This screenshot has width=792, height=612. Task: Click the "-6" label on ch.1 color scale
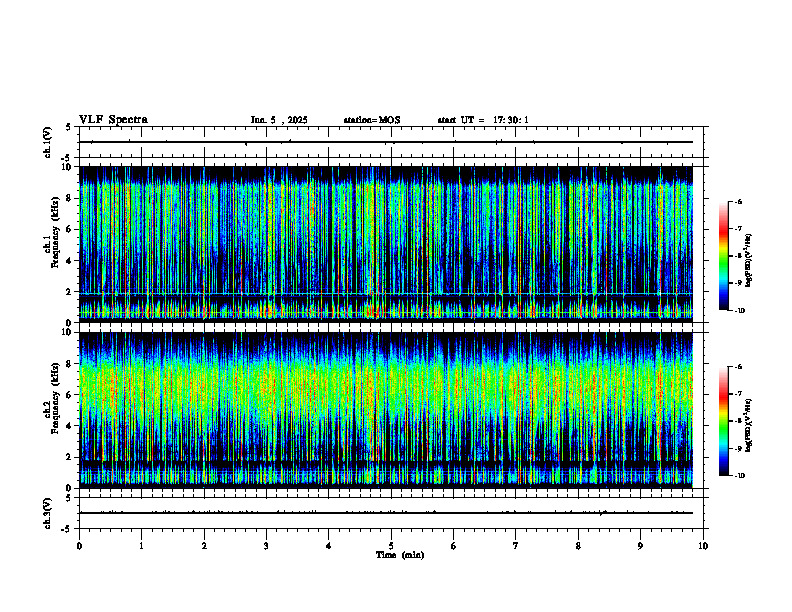coord(738,201)
